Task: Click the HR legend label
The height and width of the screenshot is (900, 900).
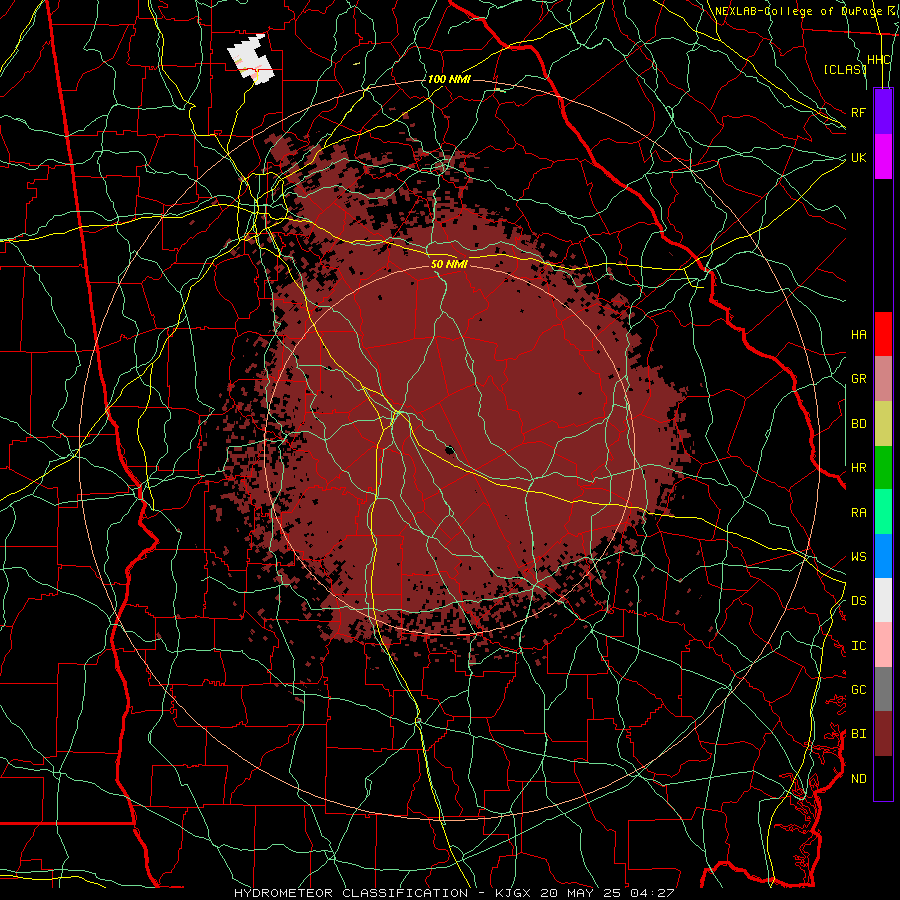Action: pos(858,468)
